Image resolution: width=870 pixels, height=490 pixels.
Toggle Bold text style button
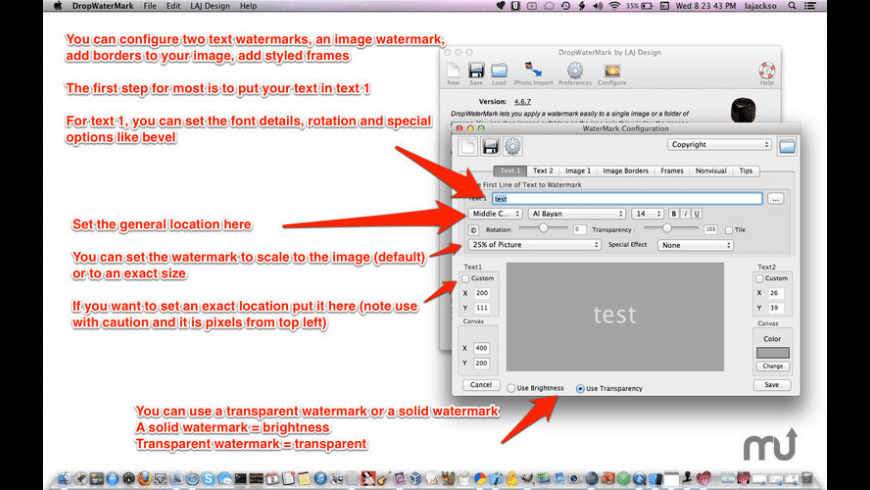point(674,214)
